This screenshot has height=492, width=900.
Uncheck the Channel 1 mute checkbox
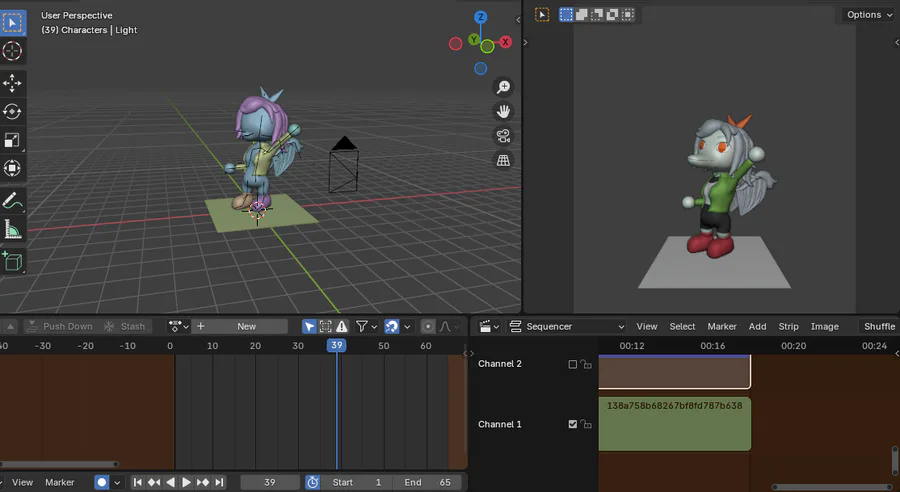(x=572, y=424)
